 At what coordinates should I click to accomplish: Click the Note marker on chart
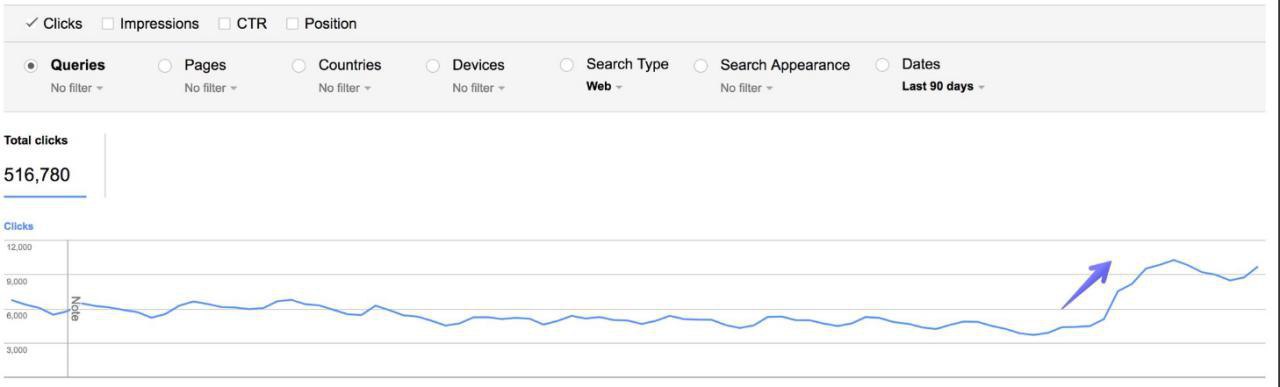(x=74, y=308)
